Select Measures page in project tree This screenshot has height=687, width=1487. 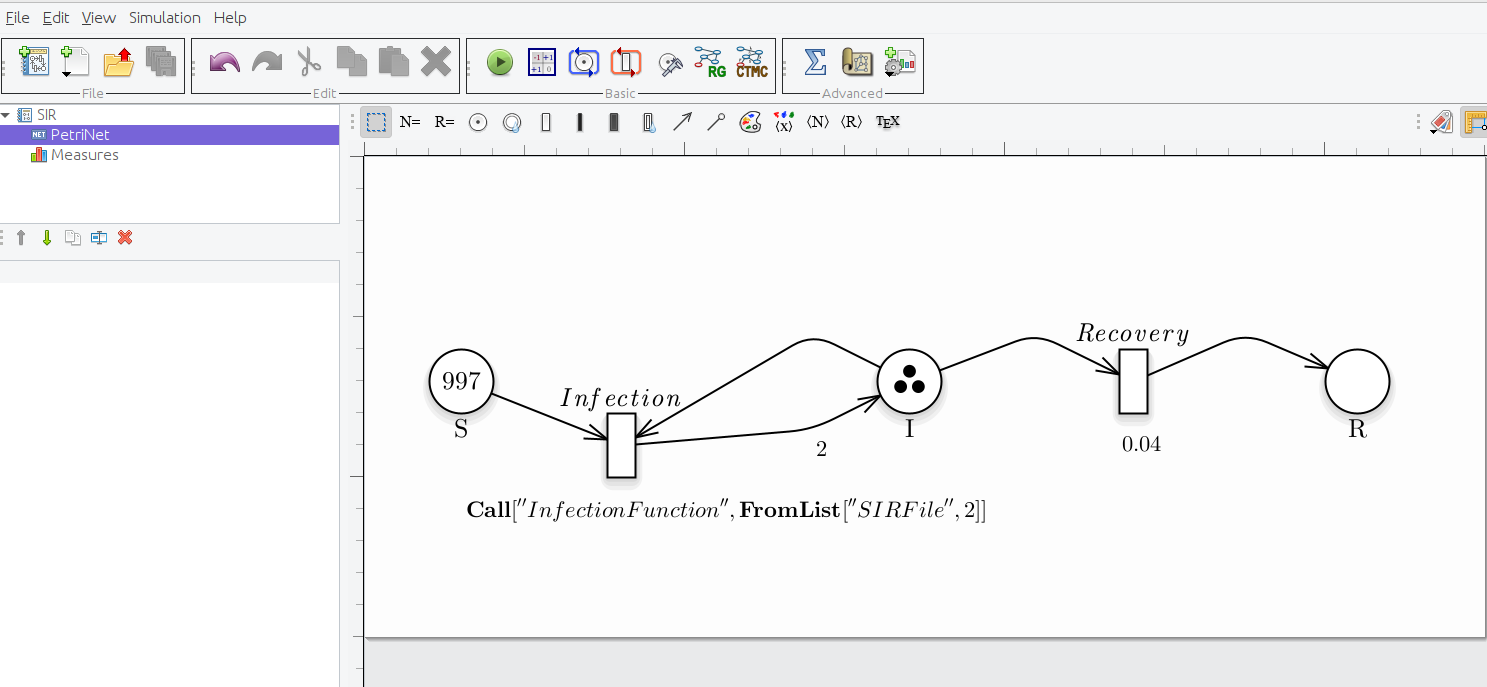tap(84, 155)
